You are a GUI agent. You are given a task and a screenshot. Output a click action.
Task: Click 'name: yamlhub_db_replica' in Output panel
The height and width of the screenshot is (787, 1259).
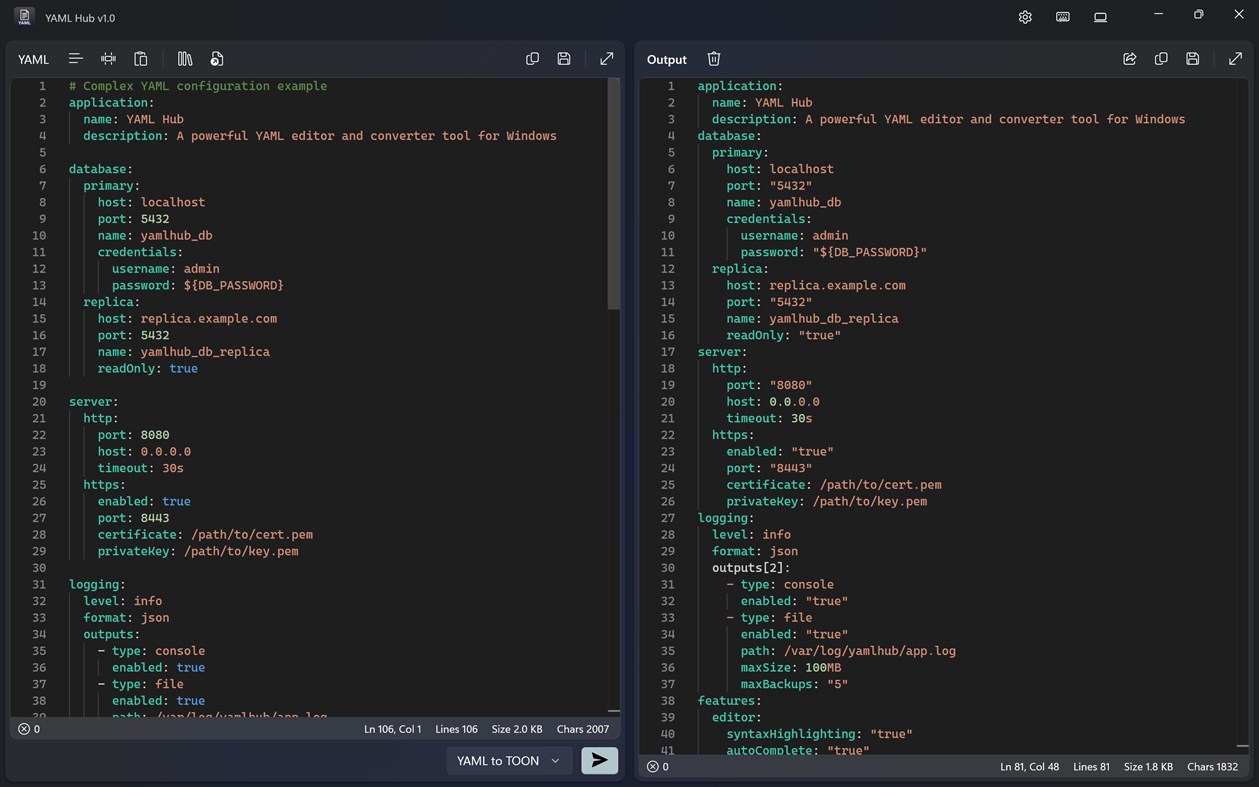pyautogui.click(x=812, y=318)
